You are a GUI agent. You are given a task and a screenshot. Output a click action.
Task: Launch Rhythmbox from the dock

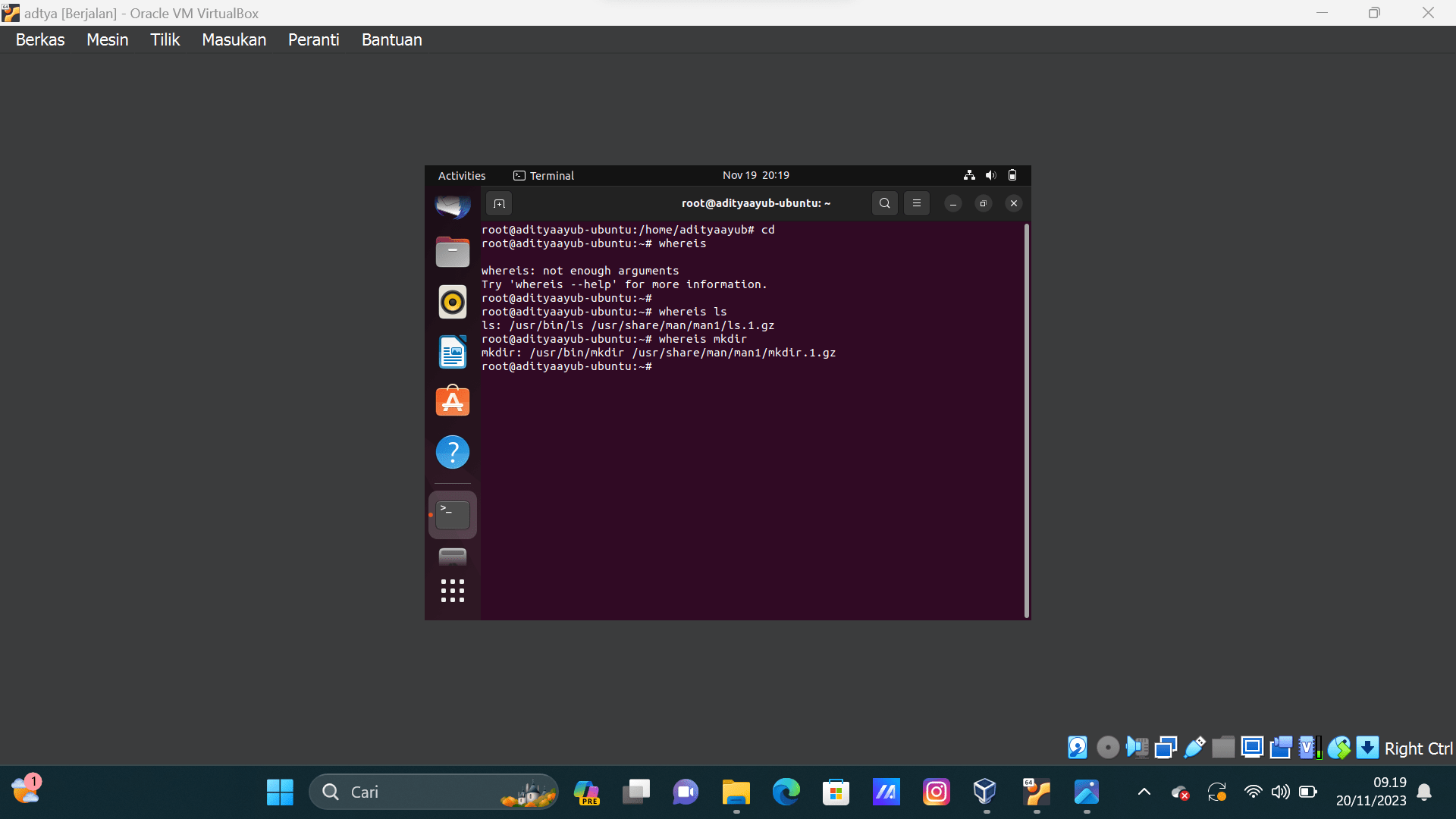click(x=453, y=302)
